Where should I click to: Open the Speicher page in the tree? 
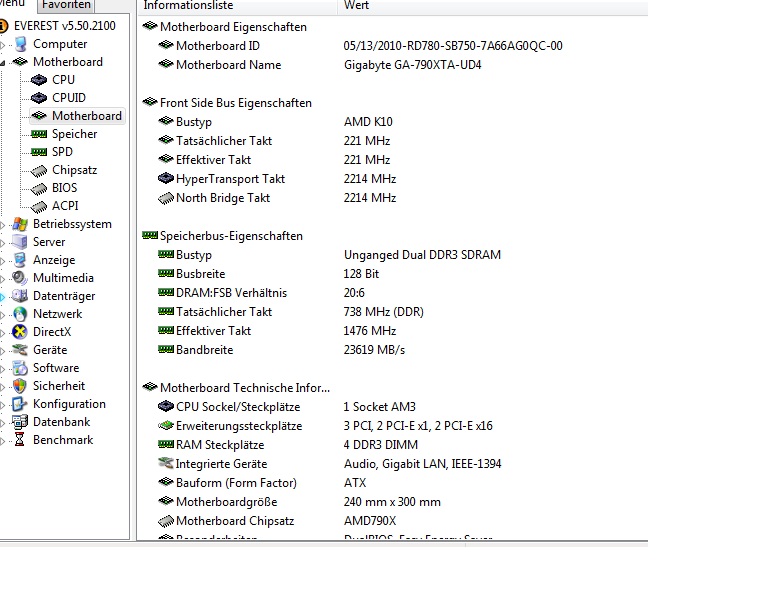pos(74,134)
